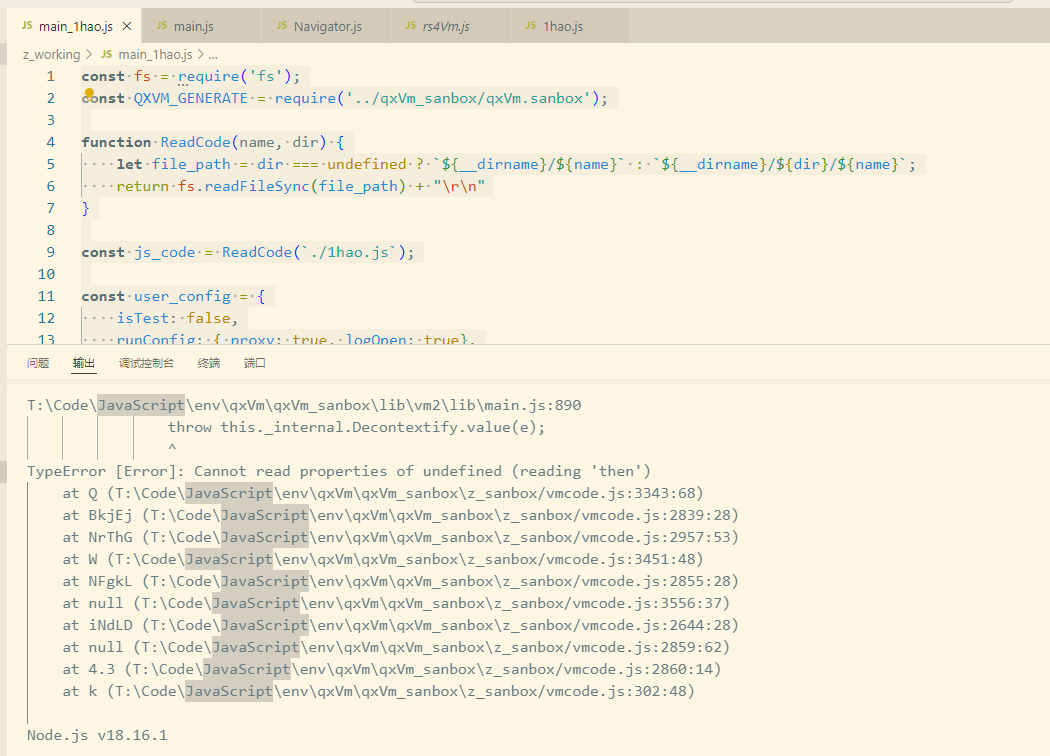Screen dimensions: 1050x756
Task: Click JS icon on main.js tab
Action: [x=161, y=25]
